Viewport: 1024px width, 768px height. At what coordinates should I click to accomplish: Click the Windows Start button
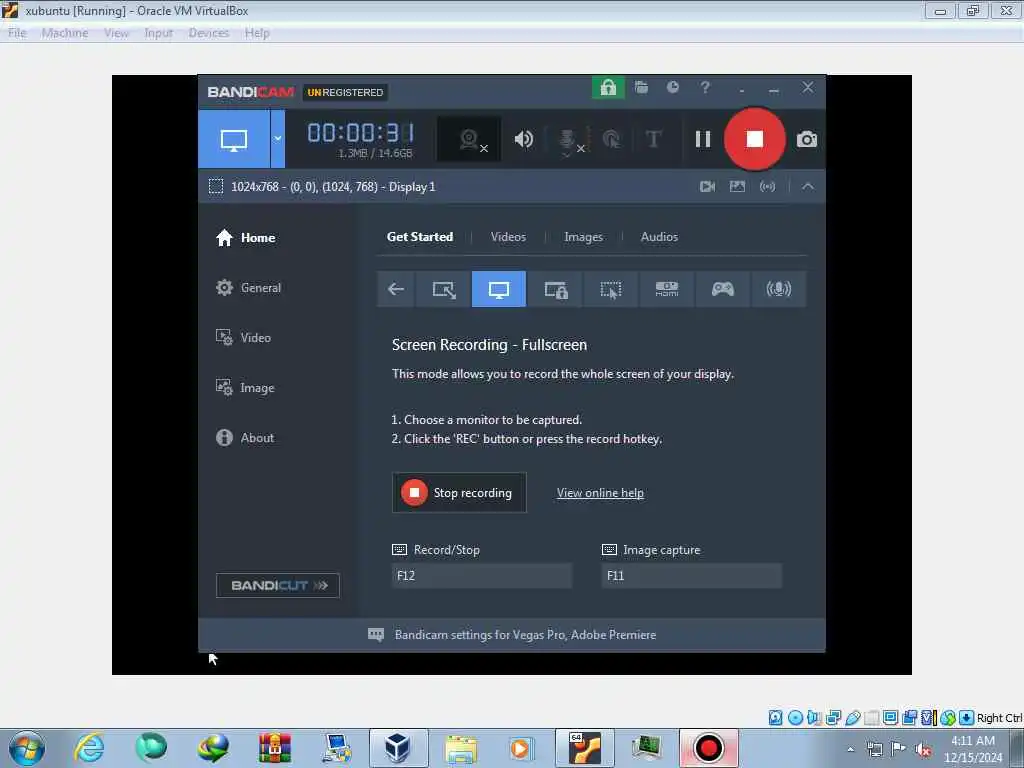click(x=27, y=748)
